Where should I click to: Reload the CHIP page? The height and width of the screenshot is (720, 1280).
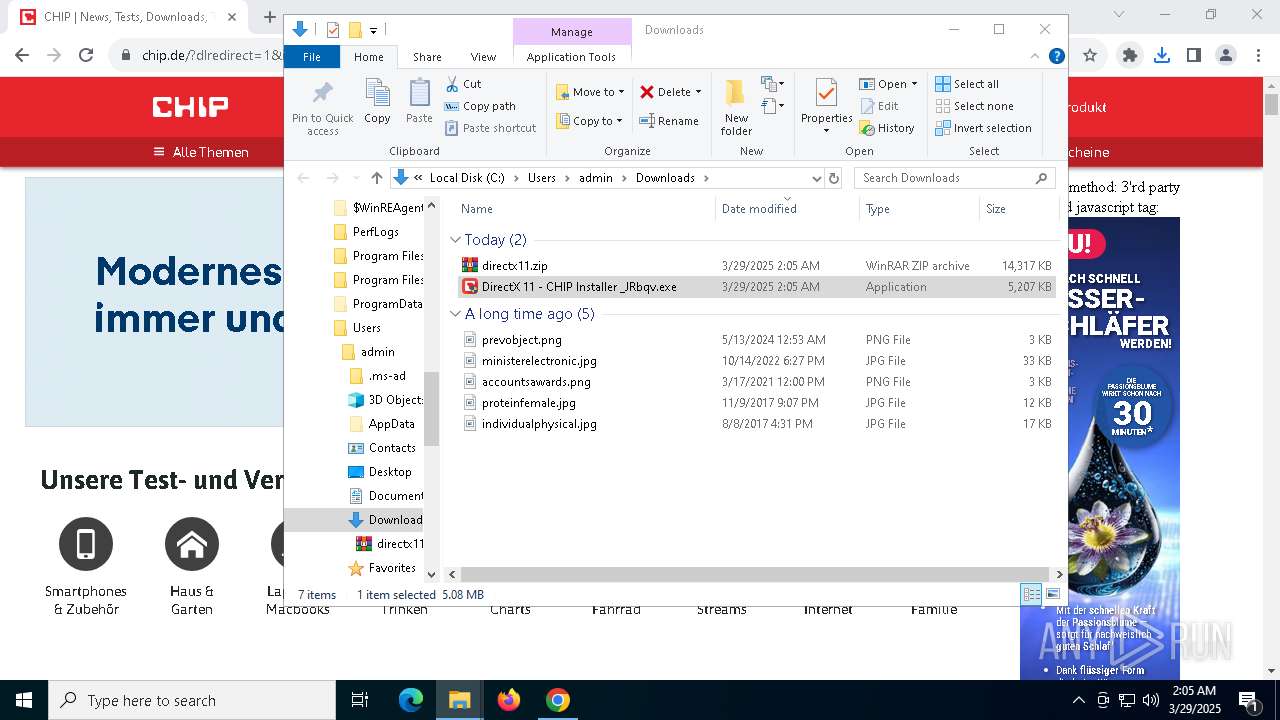(x=86, y=56)
